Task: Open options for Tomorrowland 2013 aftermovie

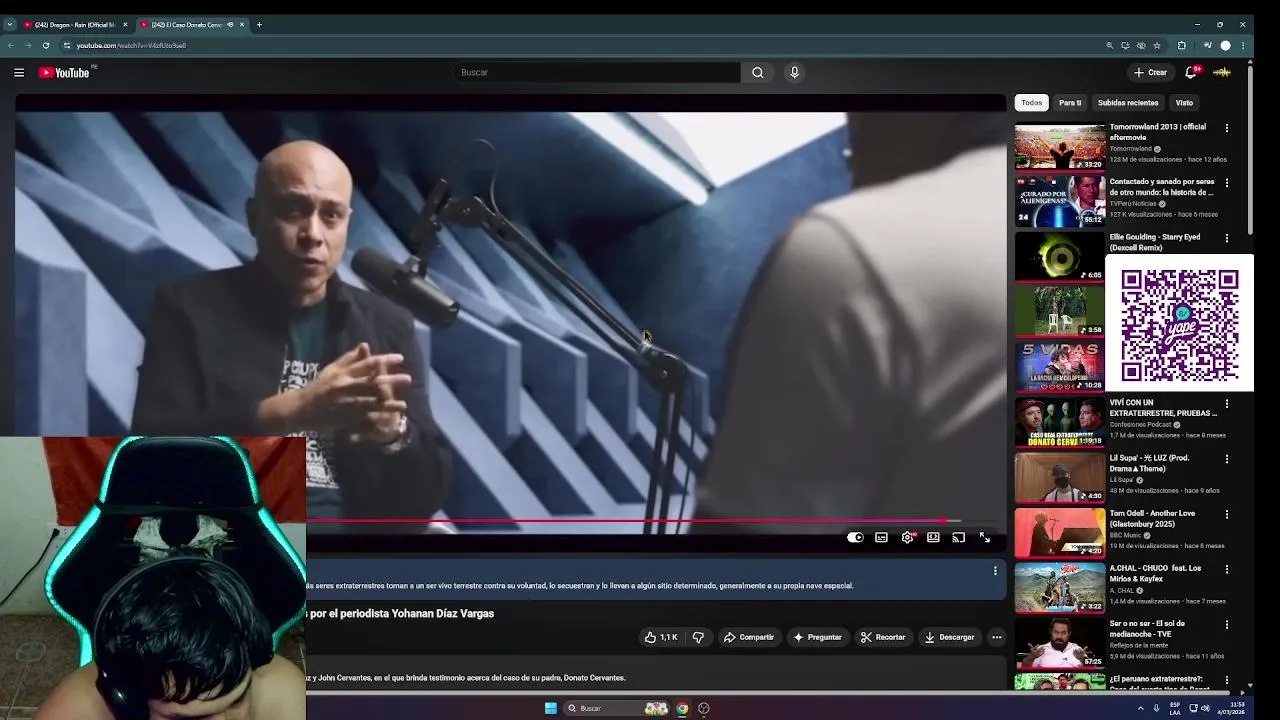Action: point(1227,128)
